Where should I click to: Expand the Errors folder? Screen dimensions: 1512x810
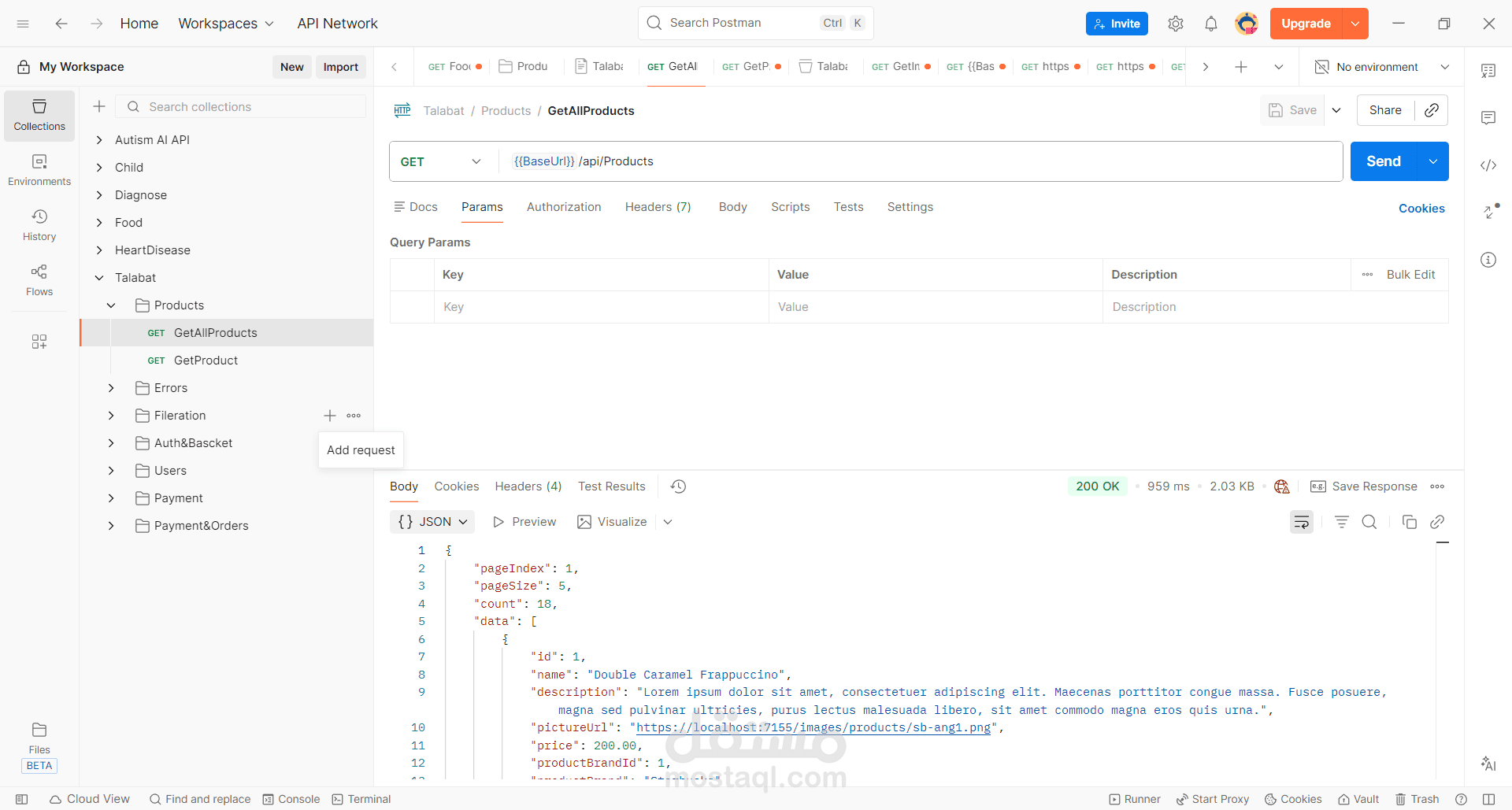[111, 388]
